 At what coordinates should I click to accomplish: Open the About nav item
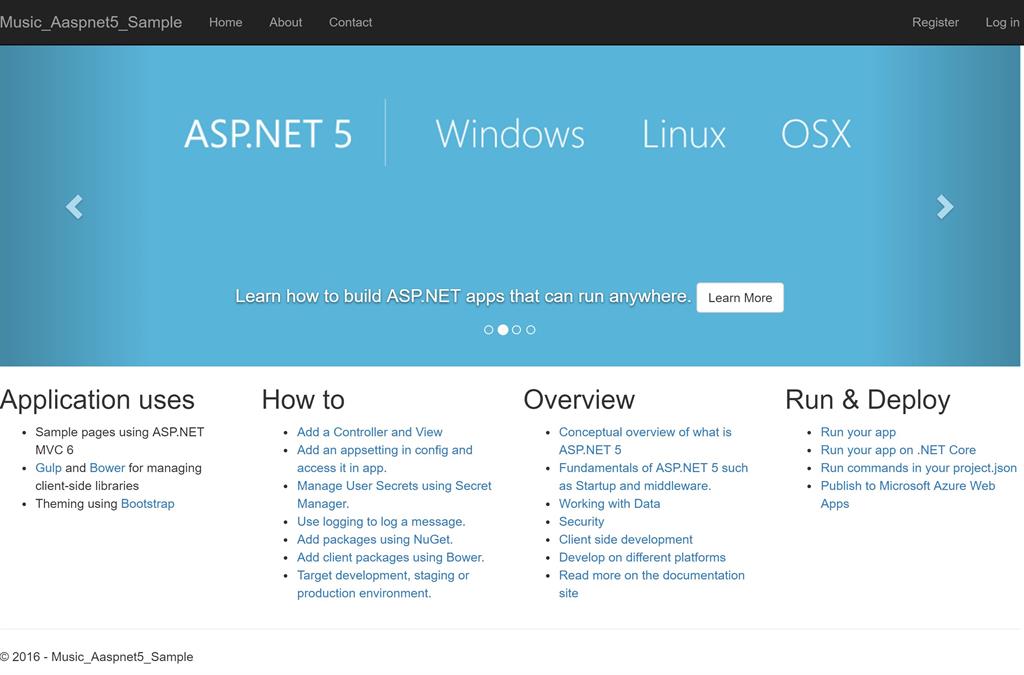(x=285, y=22)
